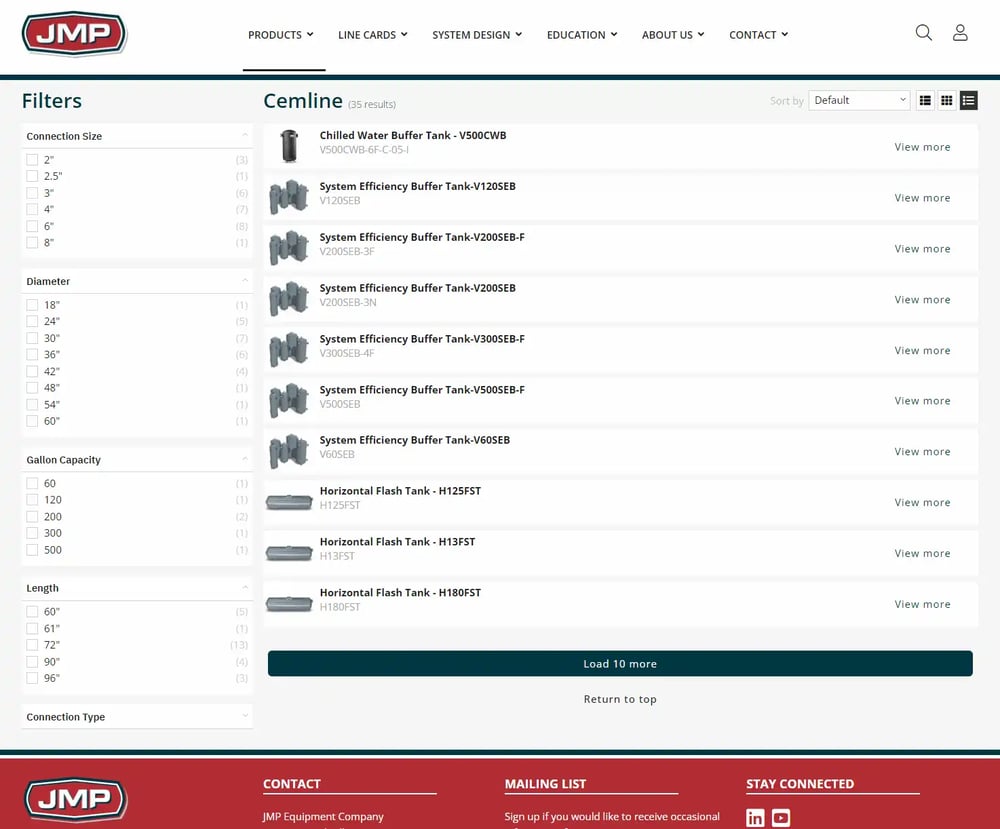The height and width of the screenshot is (829, 1000).
Task: Click Load 10 more button
Action: (x=620, y=664)
